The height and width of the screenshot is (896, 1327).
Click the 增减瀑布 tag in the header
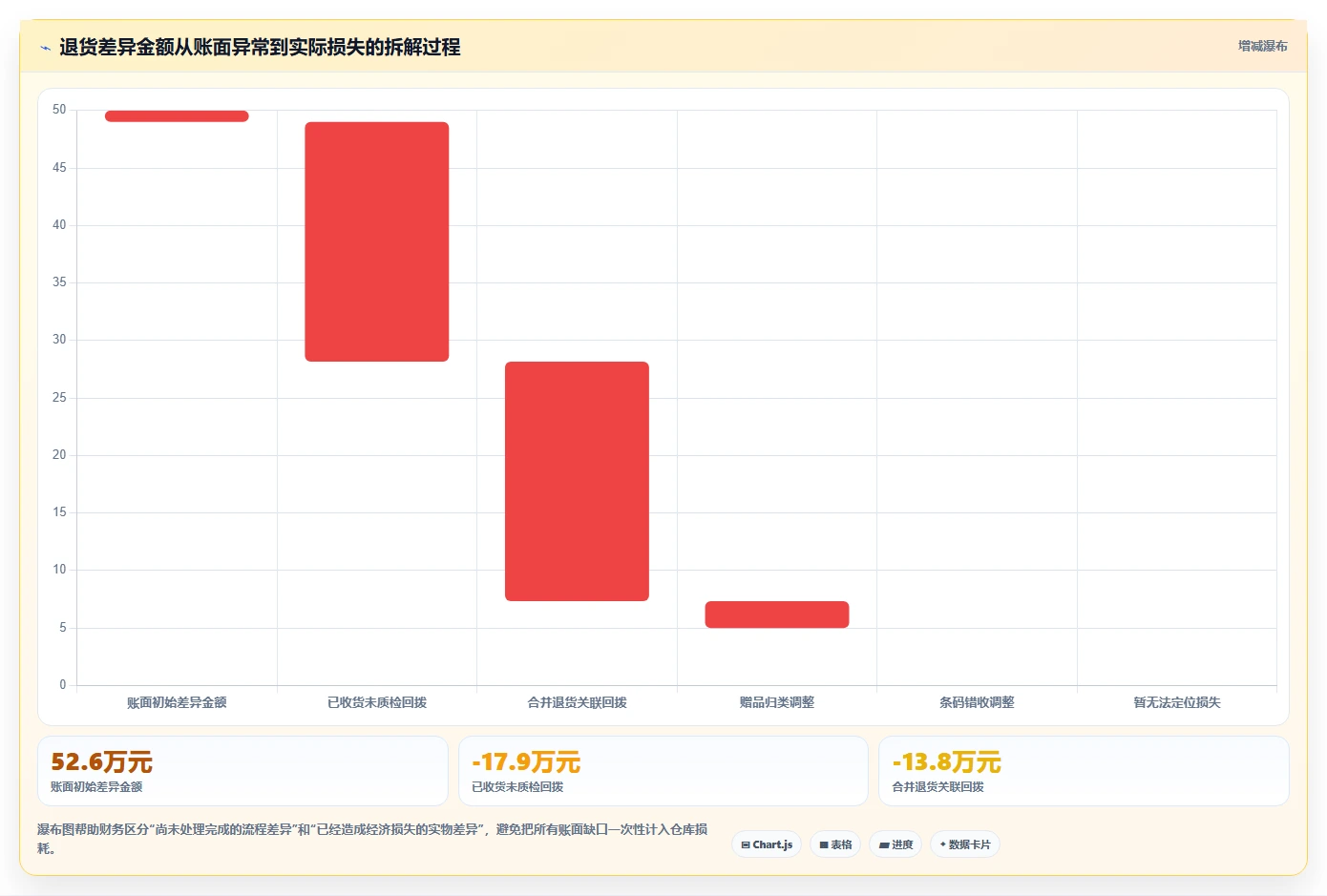click(x=1262, y=46)
